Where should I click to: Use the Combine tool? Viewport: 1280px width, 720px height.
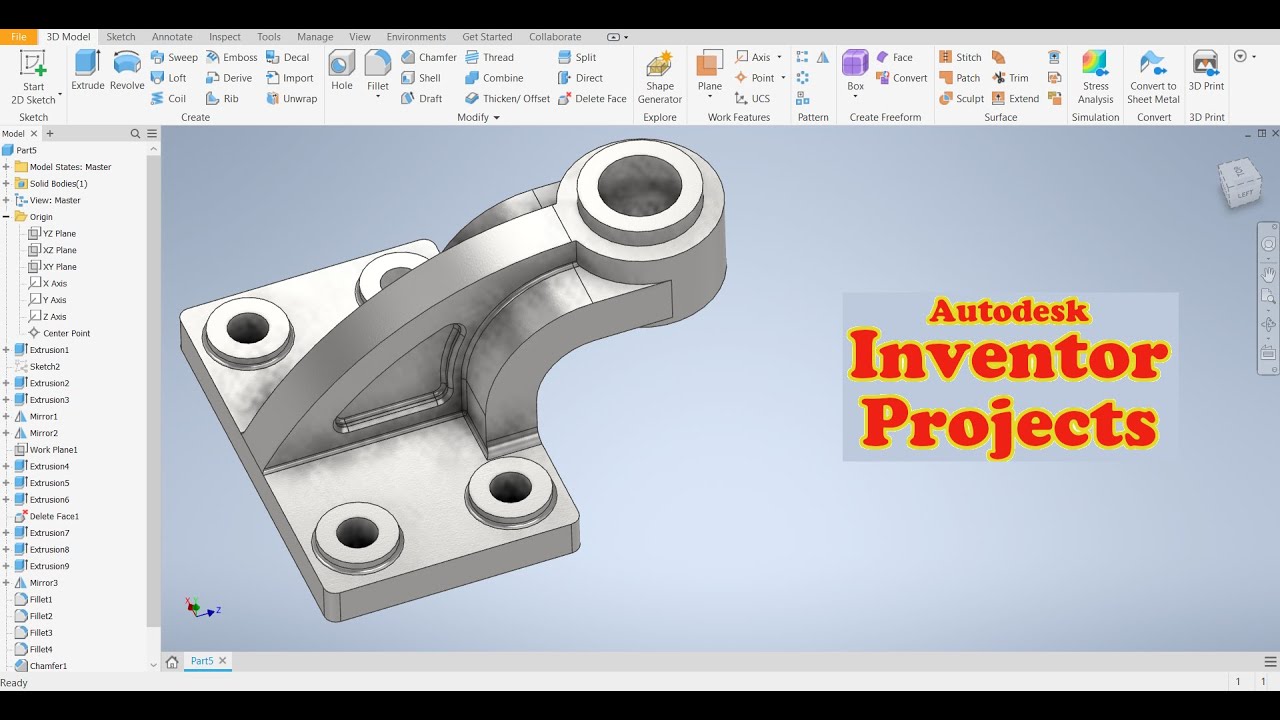tap(494, 78)
